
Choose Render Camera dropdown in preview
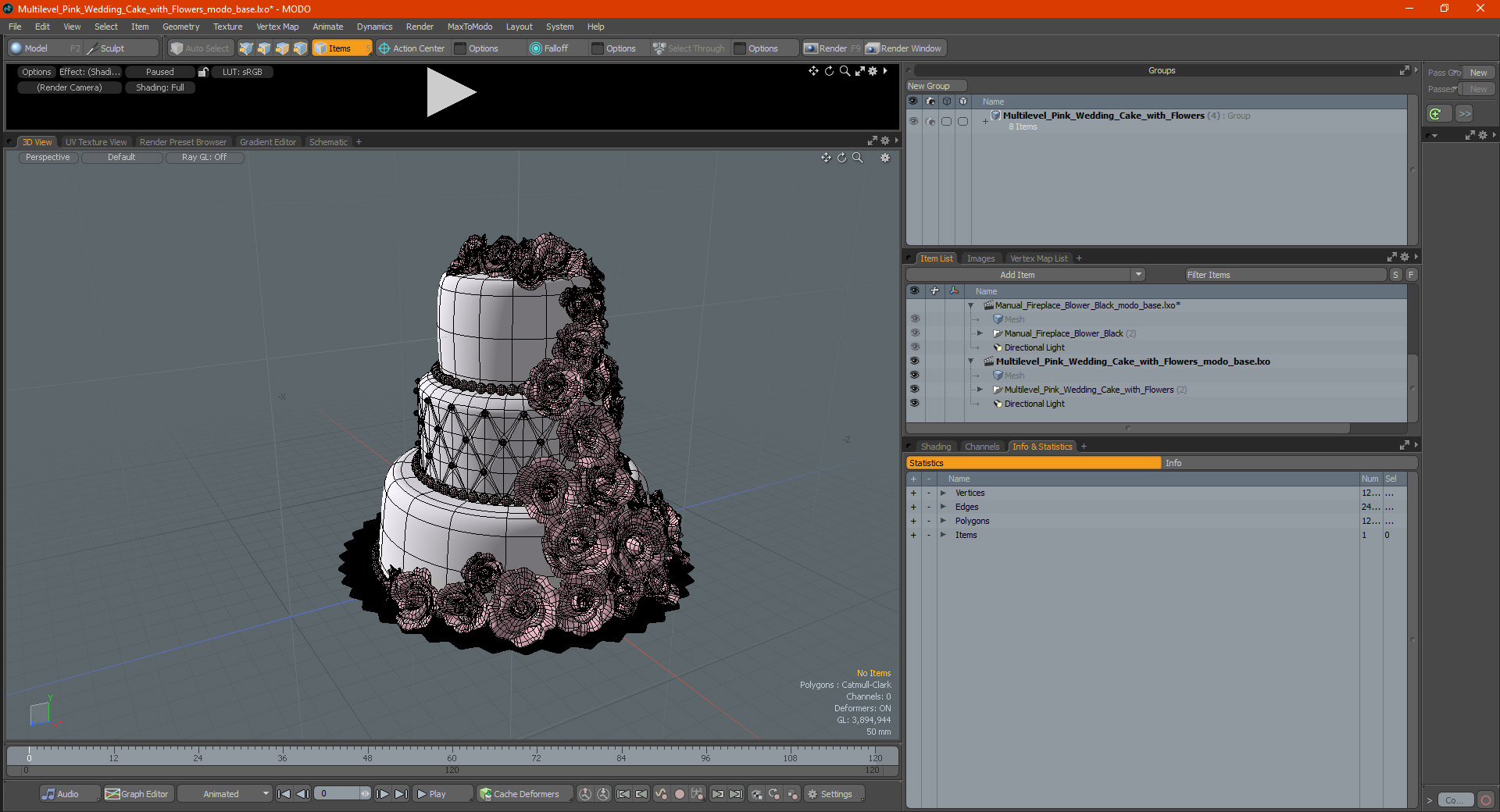pyautogui.click(x=70, y=87)
